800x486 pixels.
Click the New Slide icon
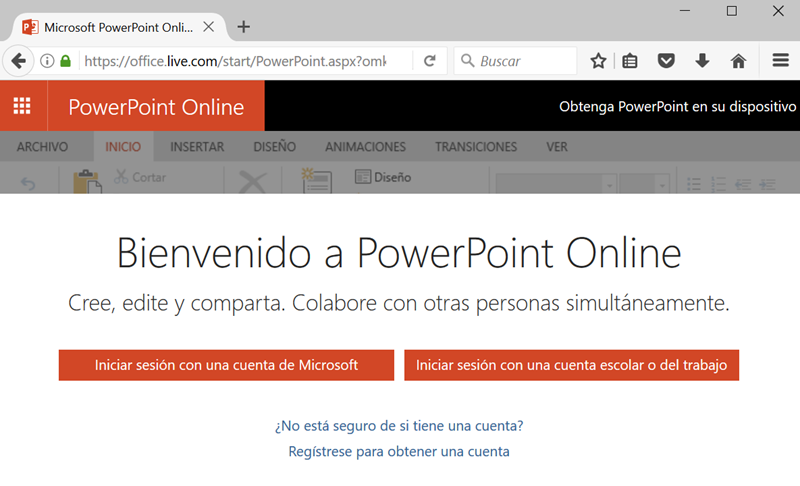click(x=316, y=181)
